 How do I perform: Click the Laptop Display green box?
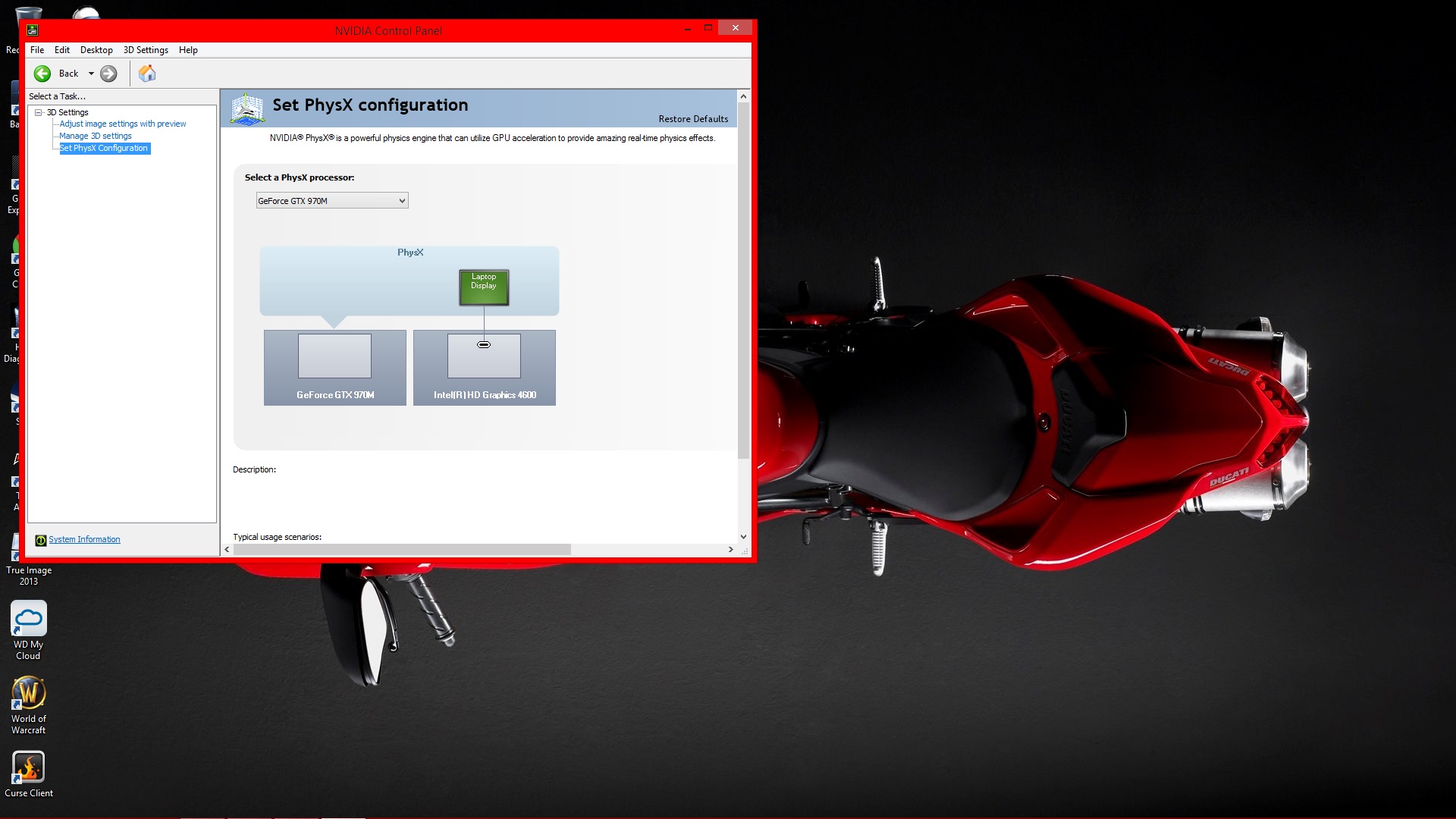click(x=484, y=287)
